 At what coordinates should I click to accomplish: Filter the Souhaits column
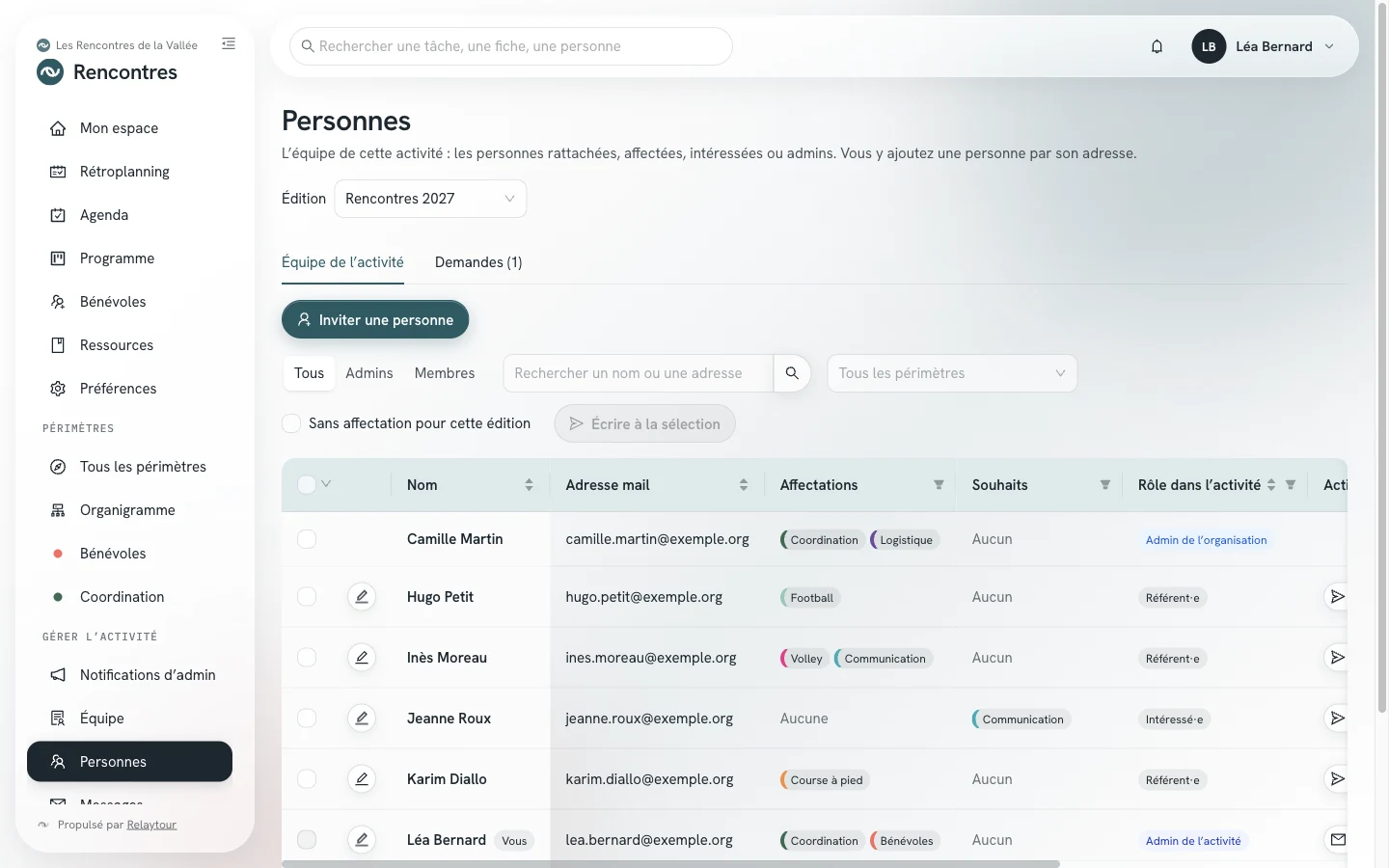click(1105, 485)
